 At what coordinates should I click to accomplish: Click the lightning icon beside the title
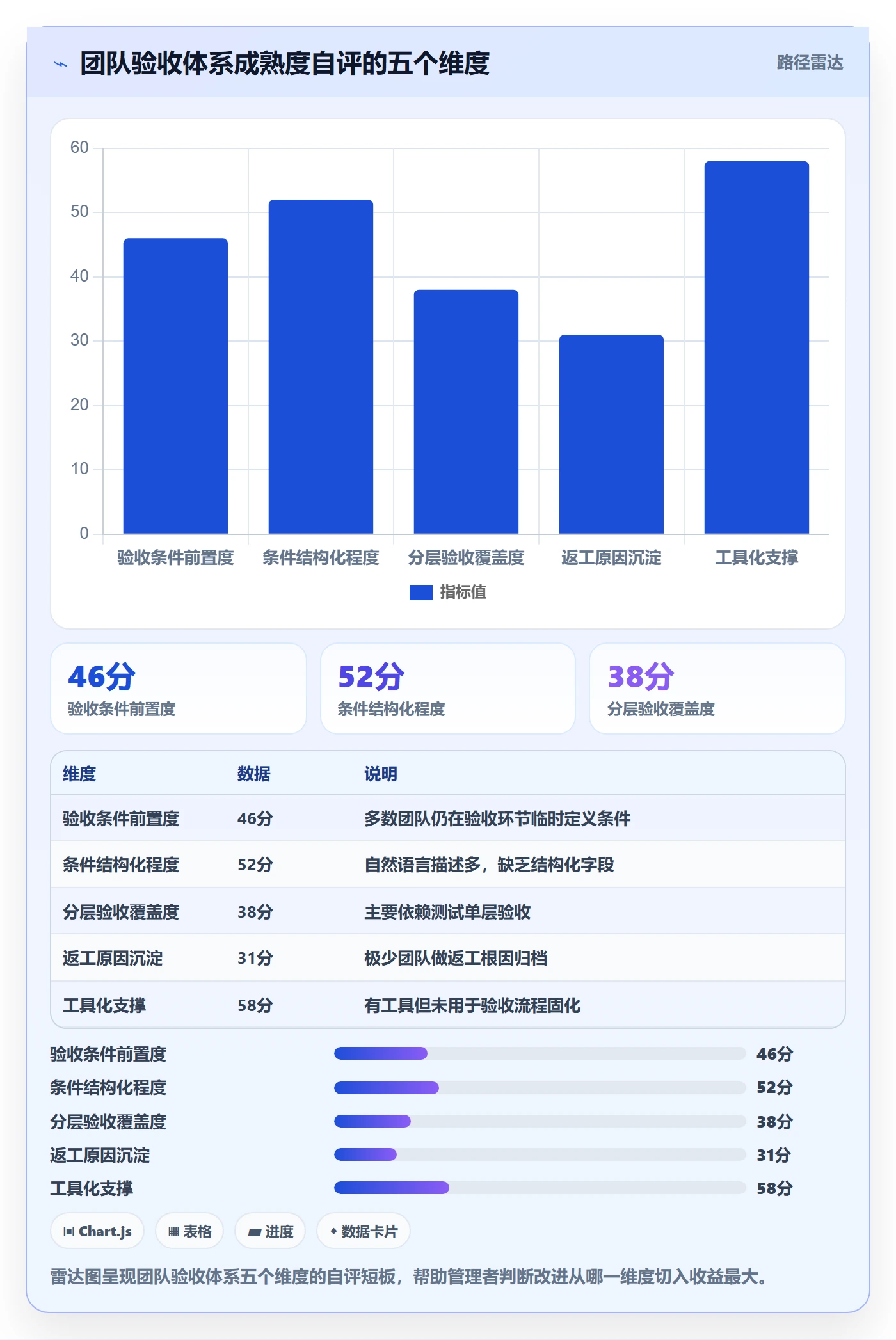coord(60,64)
